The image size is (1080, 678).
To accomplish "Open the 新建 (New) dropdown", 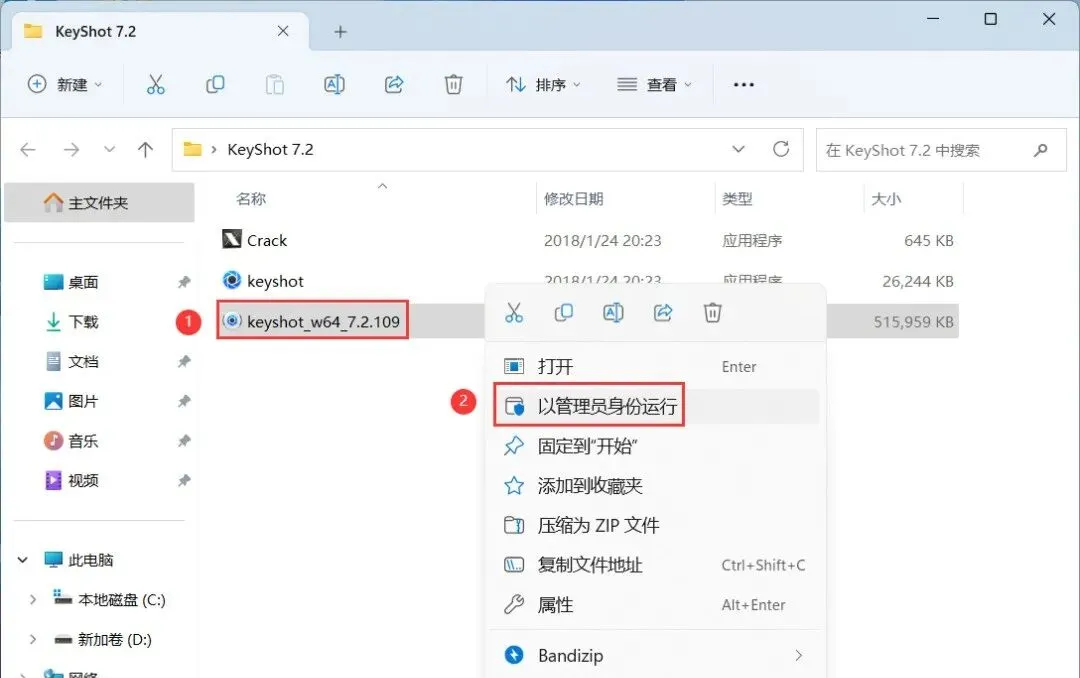I will coord(65,85).
